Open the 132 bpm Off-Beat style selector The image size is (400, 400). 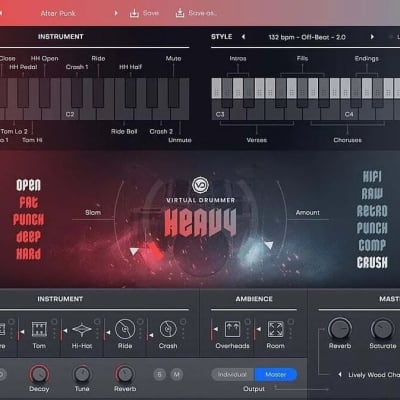coord(307,37)
